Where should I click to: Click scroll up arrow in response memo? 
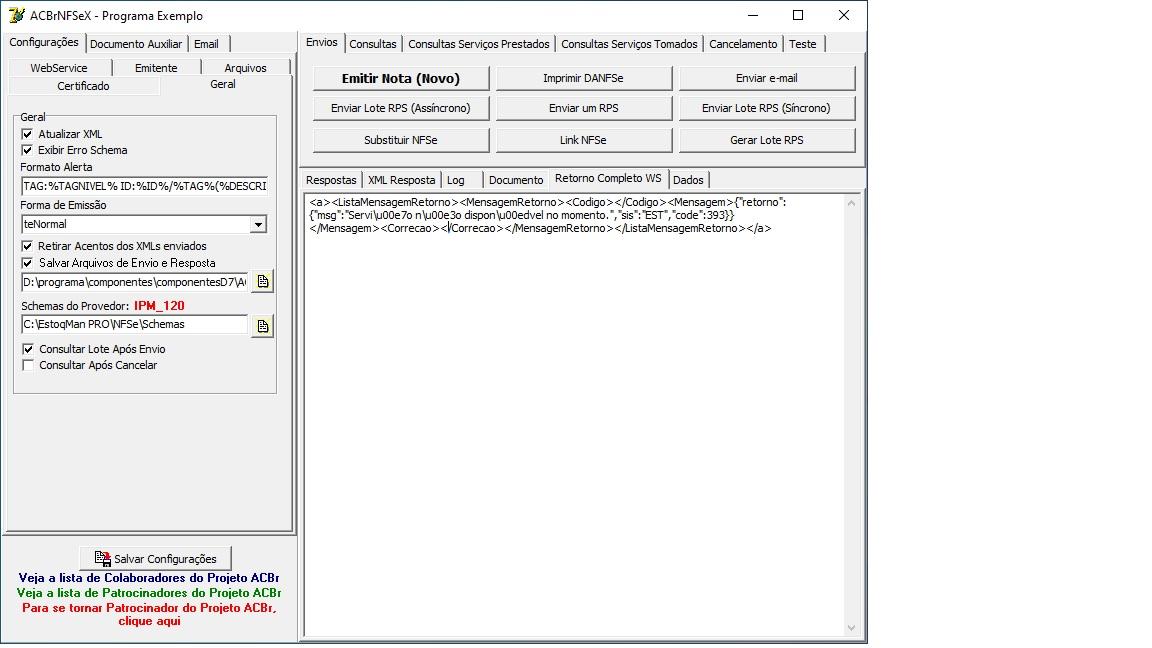(x=851, y=203)
